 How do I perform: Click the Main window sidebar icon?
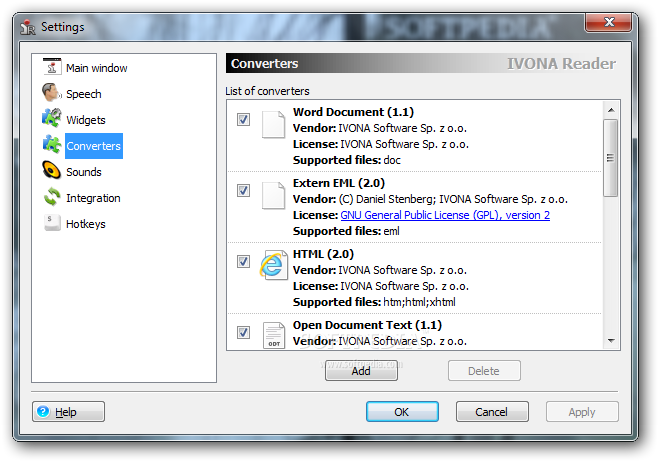tap(52, 67)
